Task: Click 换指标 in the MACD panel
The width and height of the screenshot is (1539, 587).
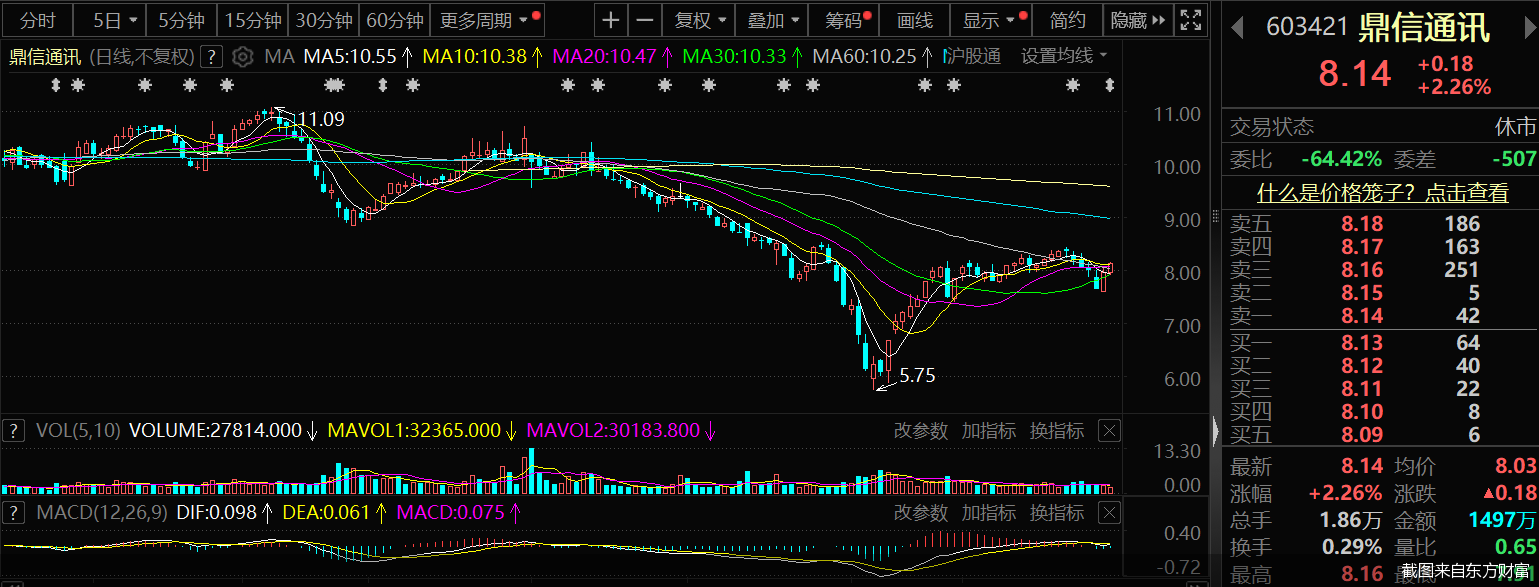Action: [1057, 513]
